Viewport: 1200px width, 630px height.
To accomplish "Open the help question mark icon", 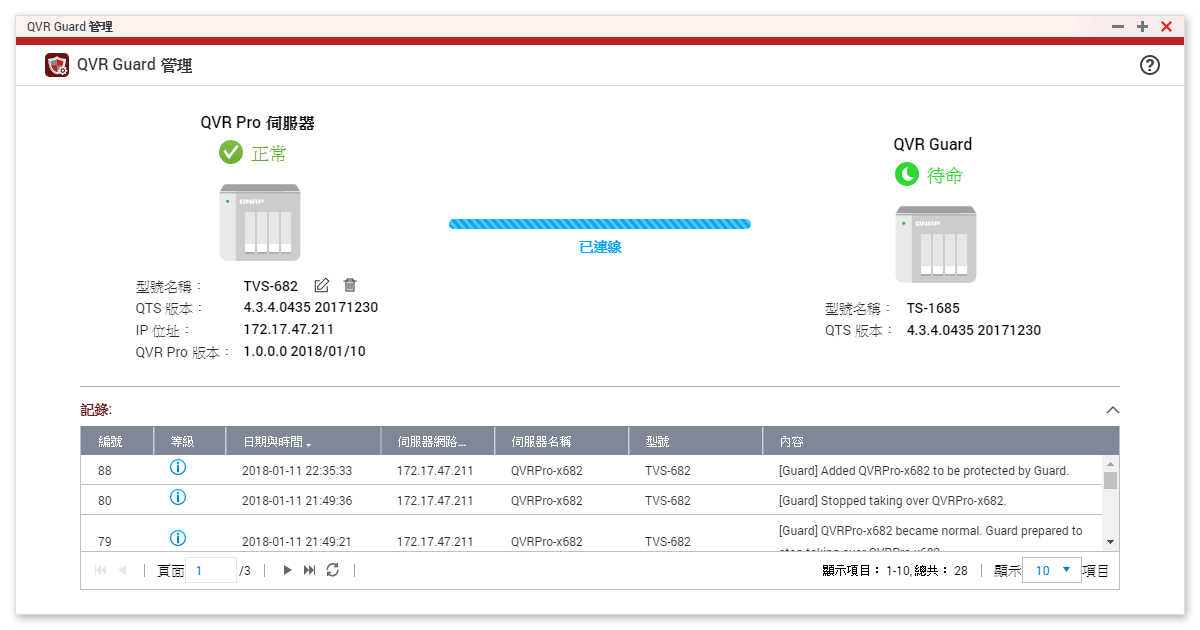I will click(x=1150, y=65).
